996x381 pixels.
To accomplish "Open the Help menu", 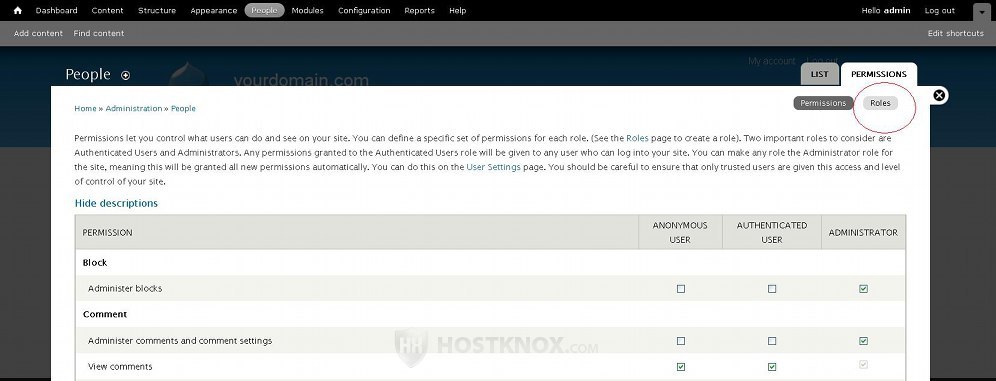I will (x=457, y=10).
